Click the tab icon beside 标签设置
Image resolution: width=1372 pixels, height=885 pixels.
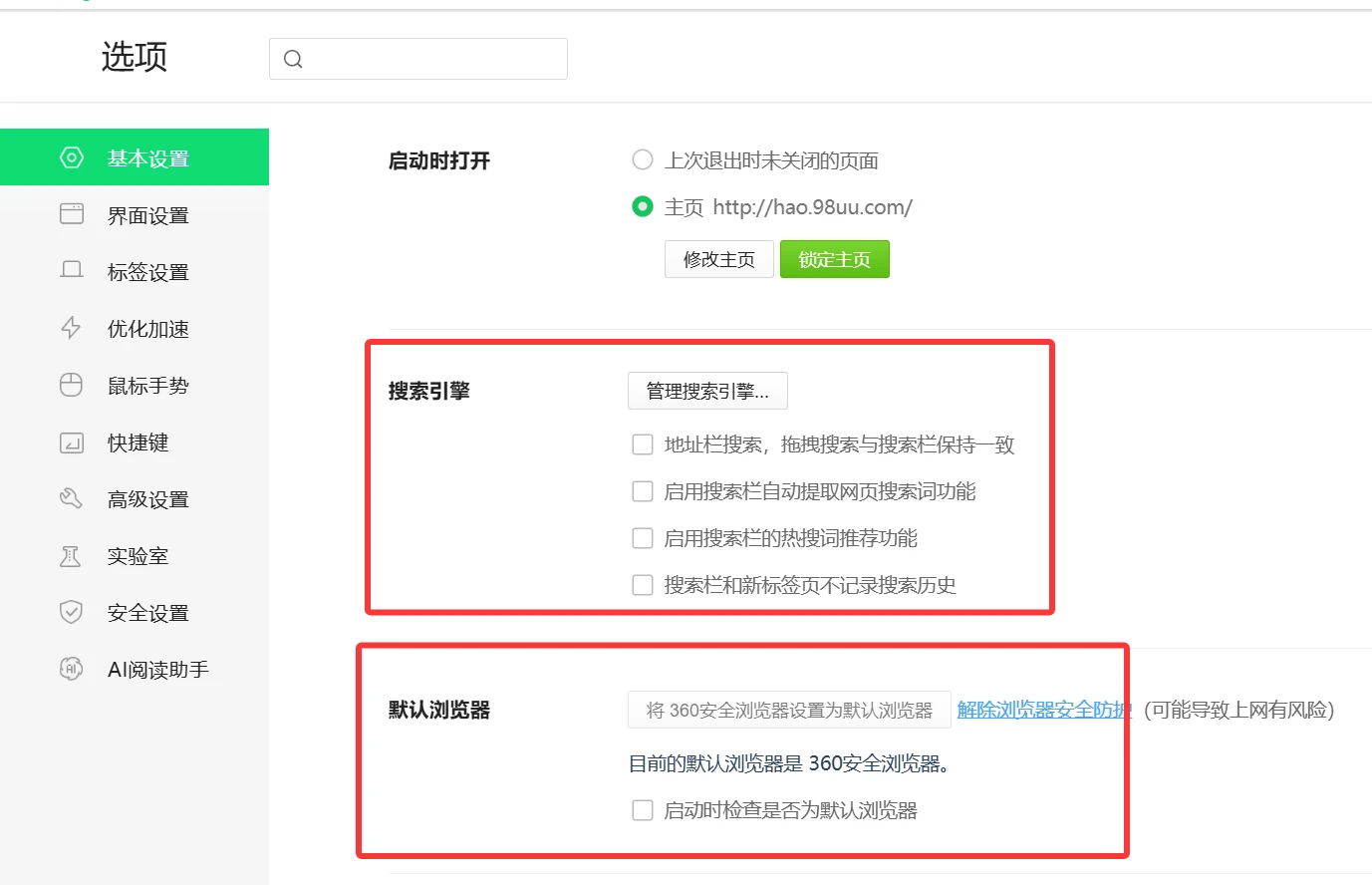pos(71,270)
